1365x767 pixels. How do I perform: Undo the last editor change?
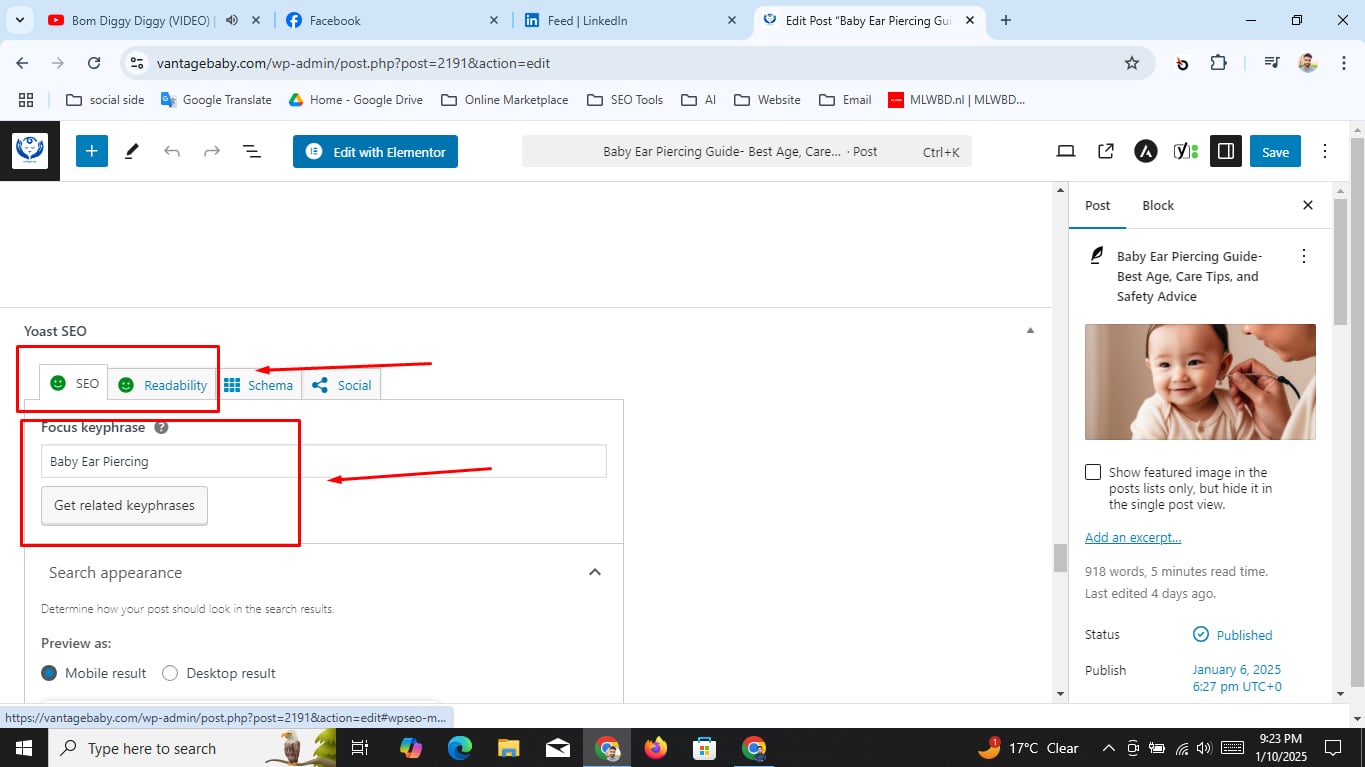coord(171,151)
